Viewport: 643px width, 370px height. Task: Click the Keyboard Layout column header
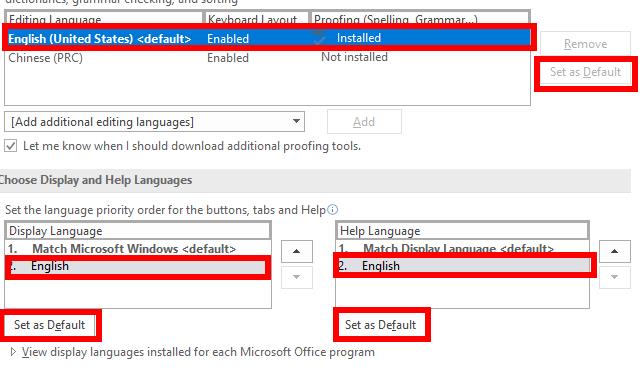(256, 19)
